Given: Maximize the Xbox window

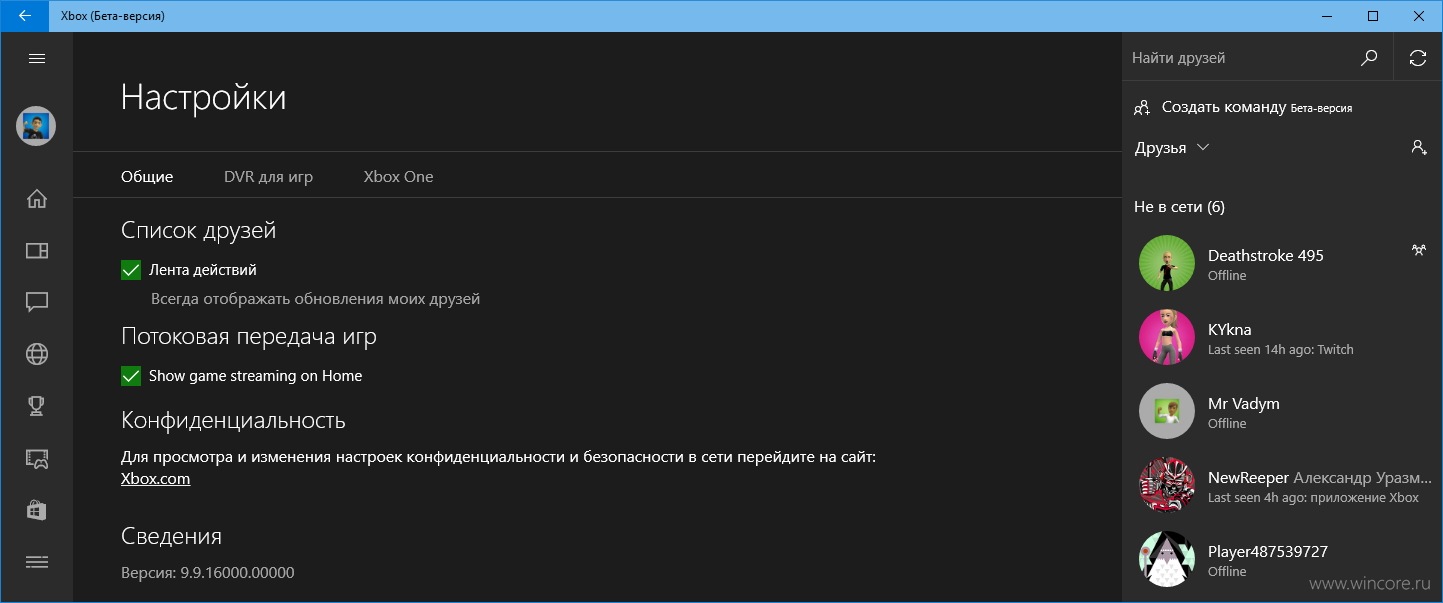Looking at the screenshot, I should pos(1373,16).
